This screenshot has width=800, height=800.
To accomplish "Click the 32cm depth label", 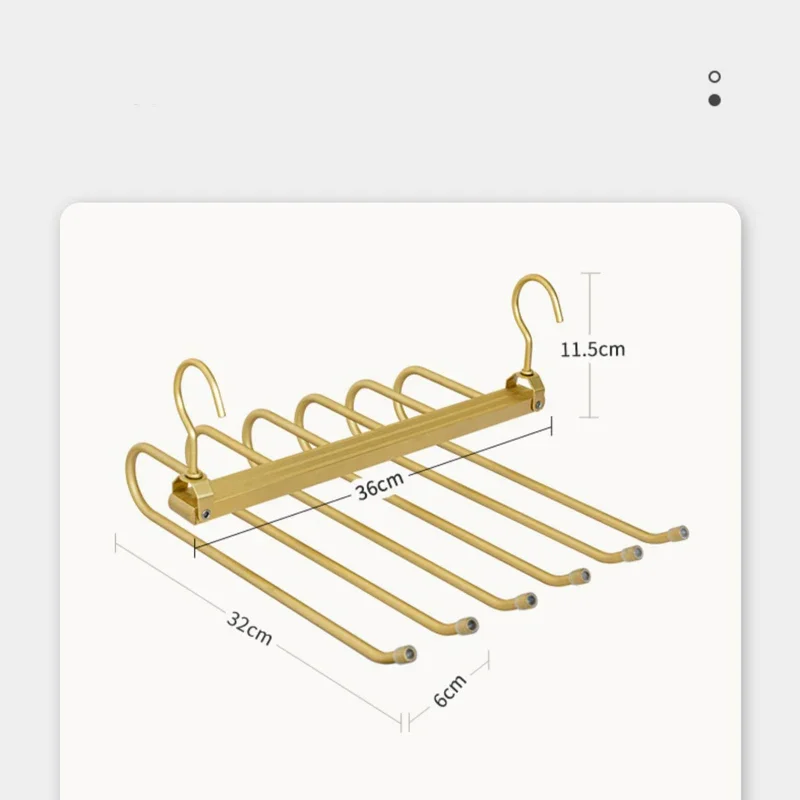I will (x=249, y=628).
